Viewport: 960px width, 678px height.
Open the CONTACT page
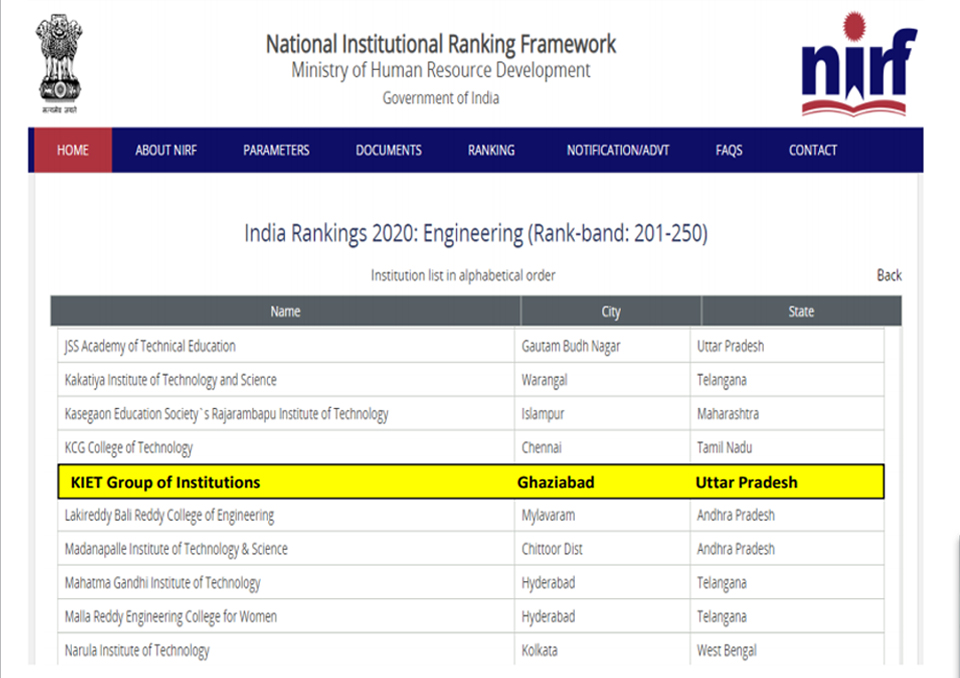[812, 150]
